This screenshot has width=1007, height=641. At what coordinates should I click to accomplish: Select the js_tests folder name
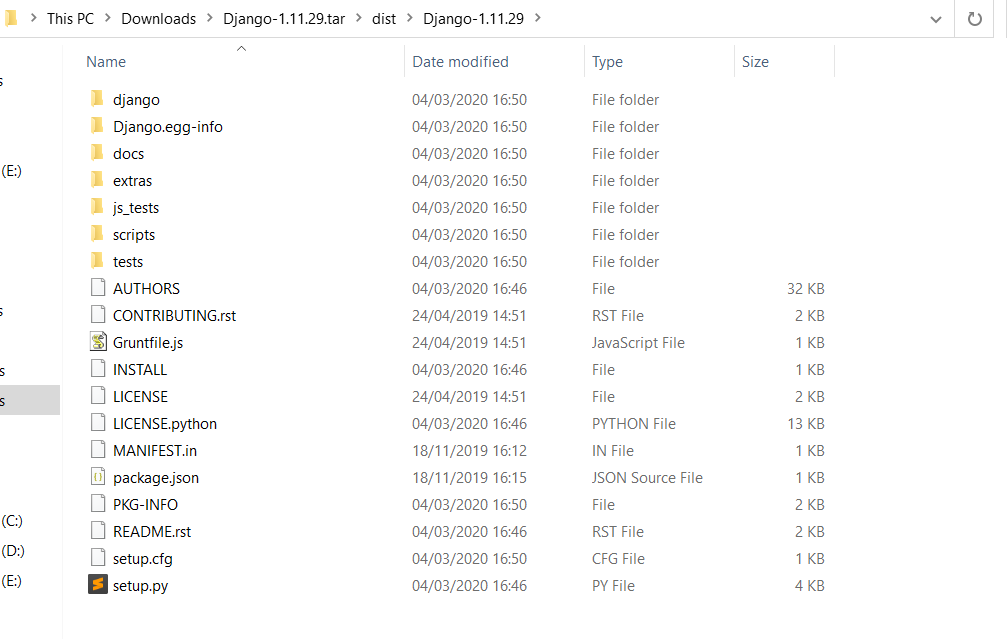136,207
